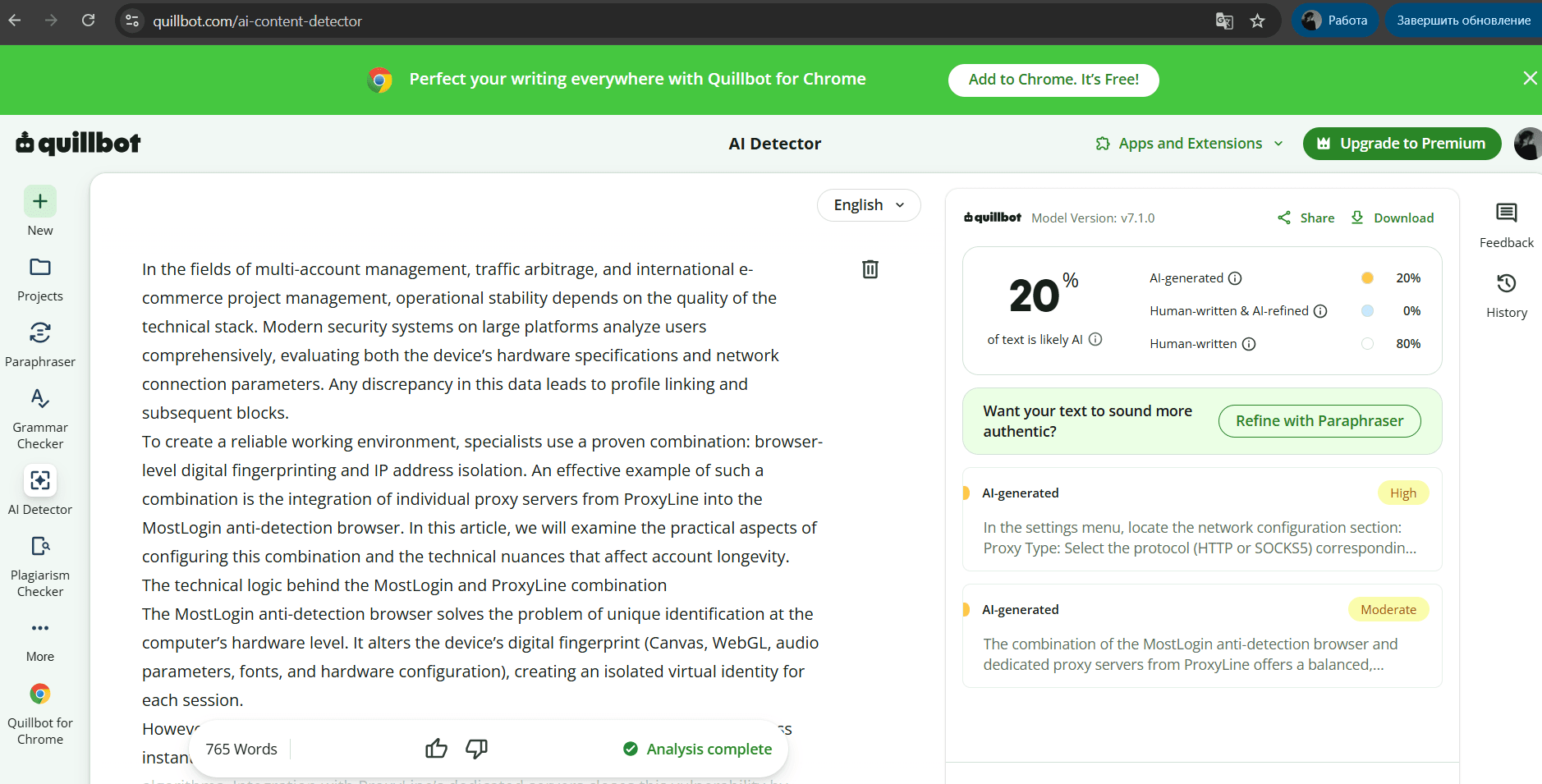Click the yellow AI-generated color dot

[x=1367, y=277]
